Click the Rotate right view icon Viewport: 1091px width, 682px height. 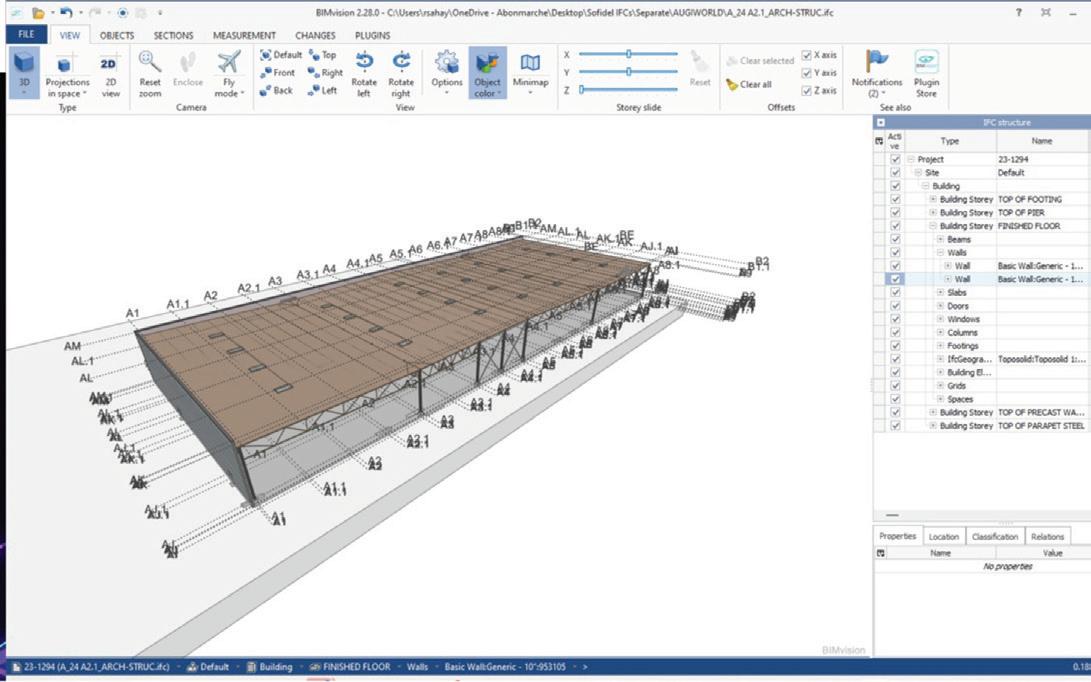(x=401, y=64)
